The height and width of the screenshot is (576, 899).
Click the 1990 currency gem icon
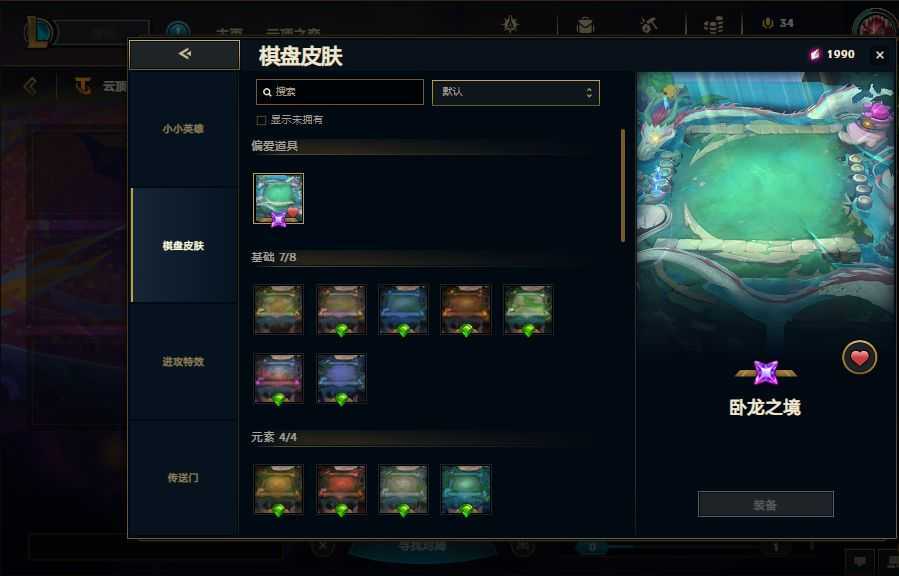(x=815, y=54)
